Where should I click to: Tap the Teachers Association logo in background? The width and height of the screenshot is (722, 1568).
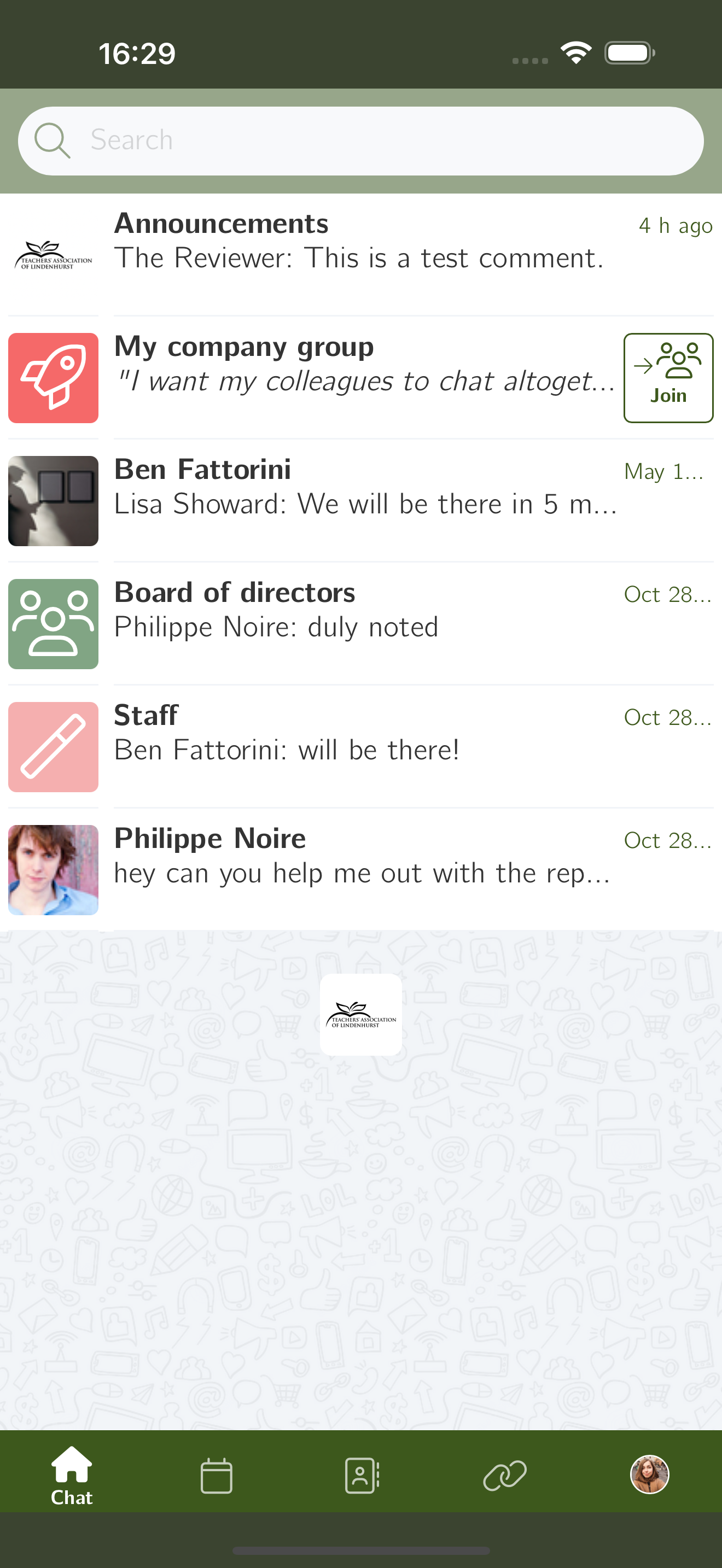(x=361, y=1015)
